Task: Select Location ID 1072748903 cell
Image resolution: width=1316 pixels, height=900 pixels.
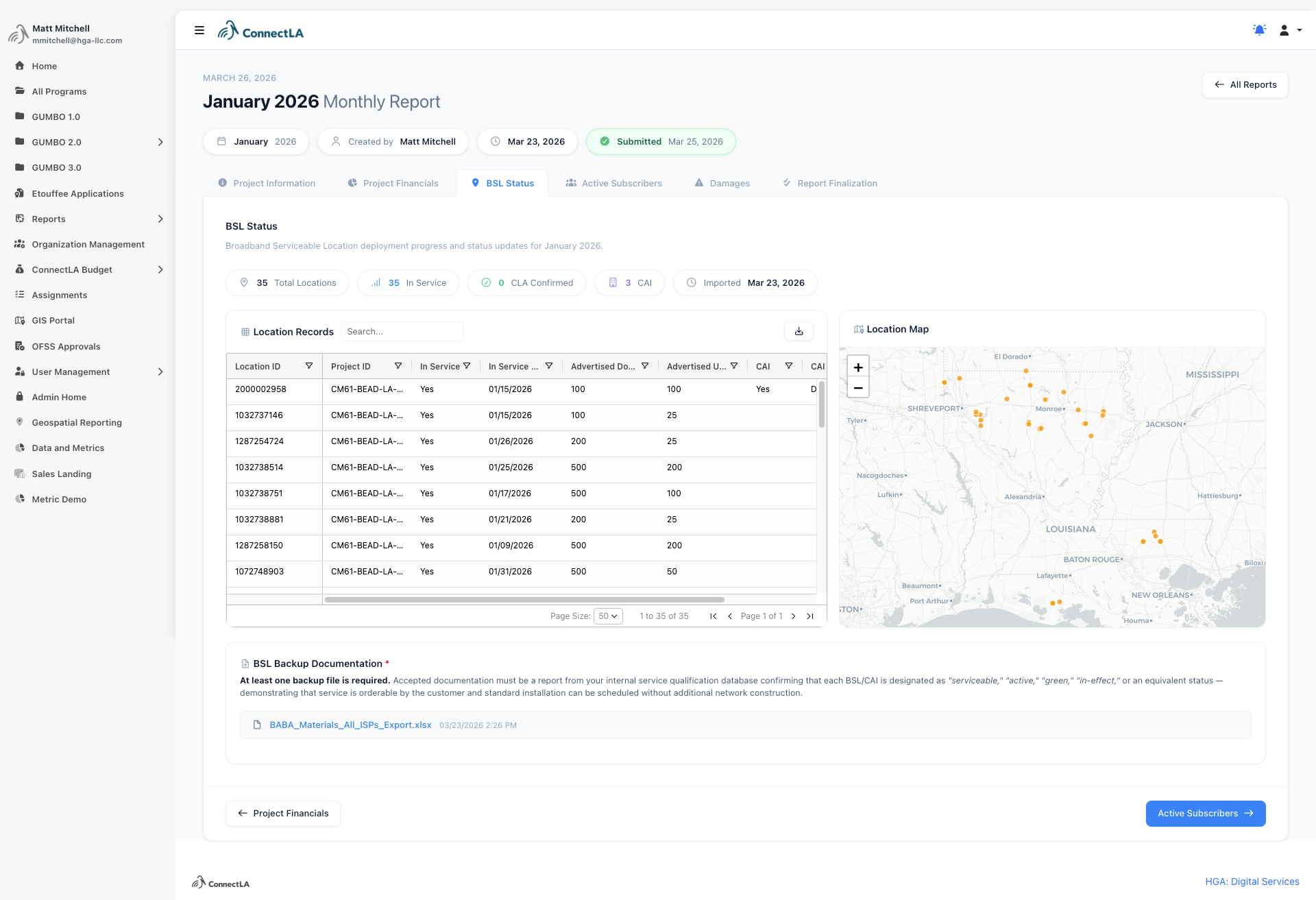Action: point(274,572)
